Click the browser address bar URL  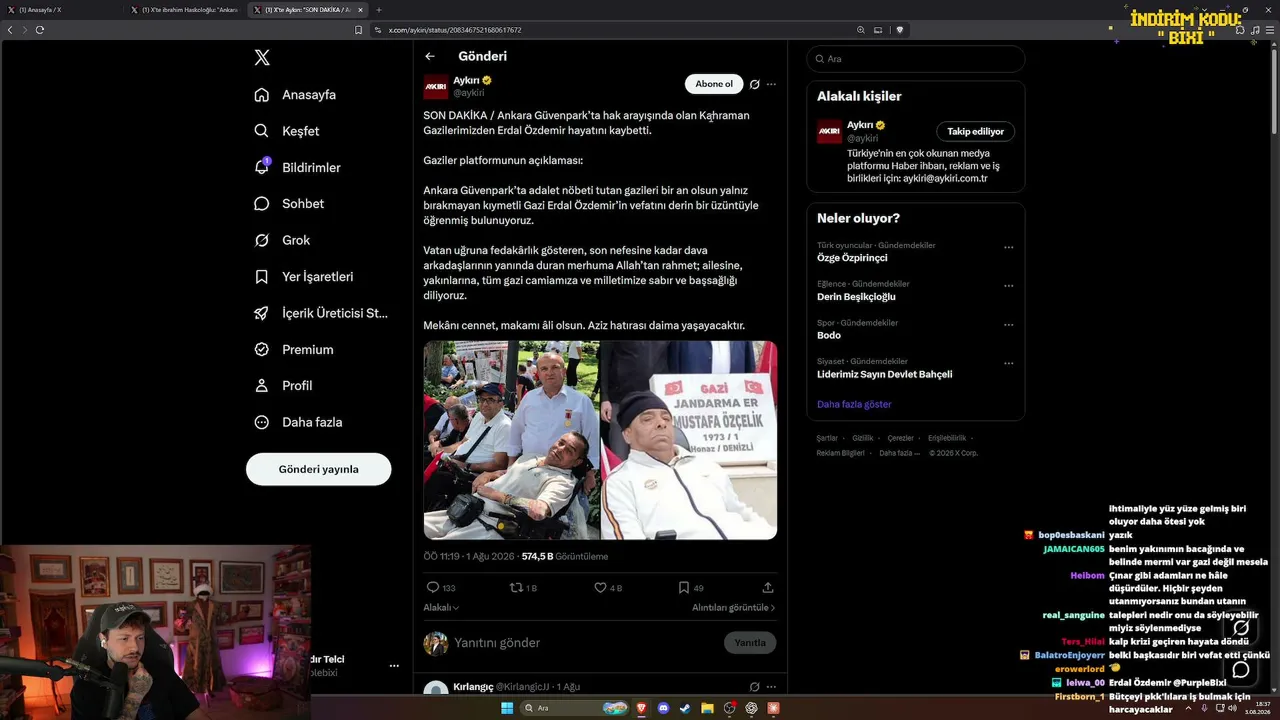[455, 30]
